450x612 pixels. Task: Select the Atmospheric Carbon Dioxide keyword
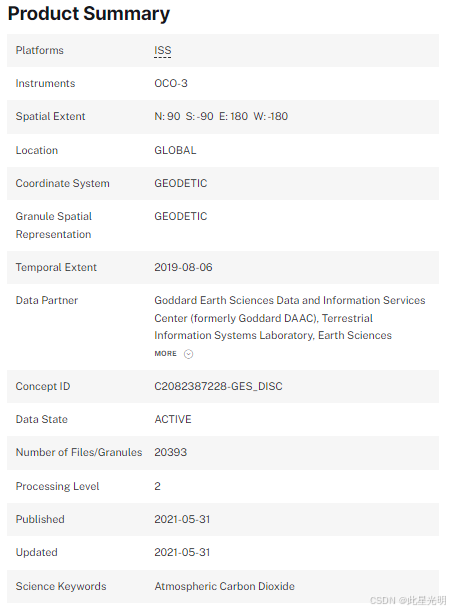pos(224,586)
